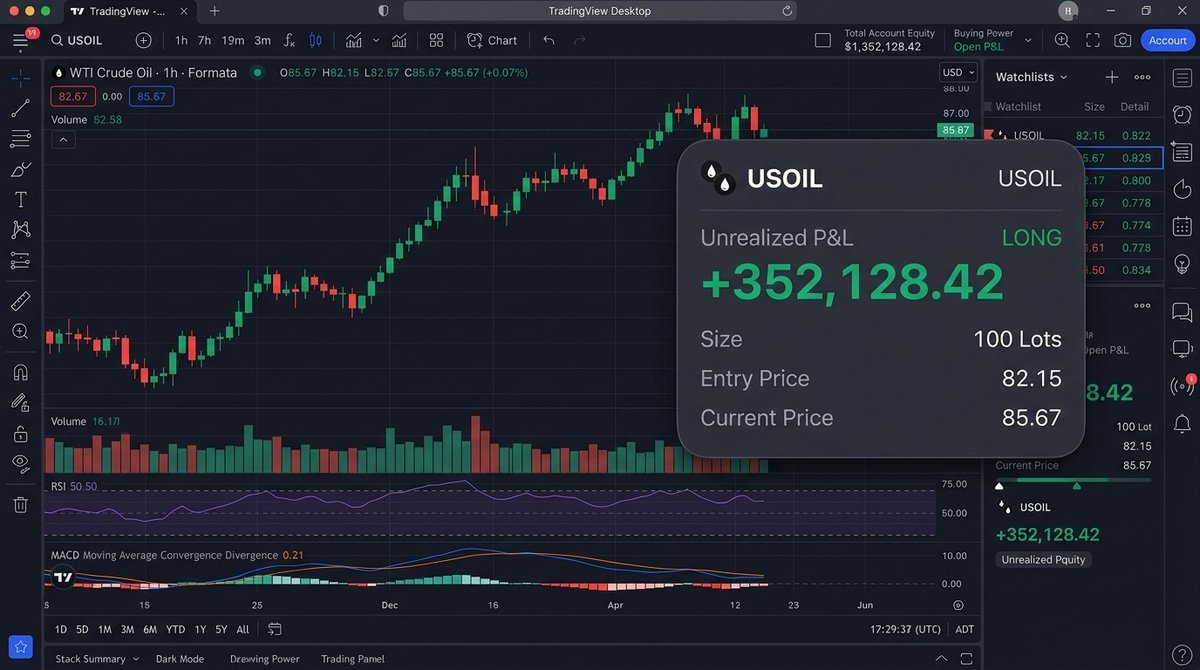The width and height of the screenshot is (1200, 670).
Task: Toggle the square checkbox beside Total Account Equity
Action: click(823, 40)
